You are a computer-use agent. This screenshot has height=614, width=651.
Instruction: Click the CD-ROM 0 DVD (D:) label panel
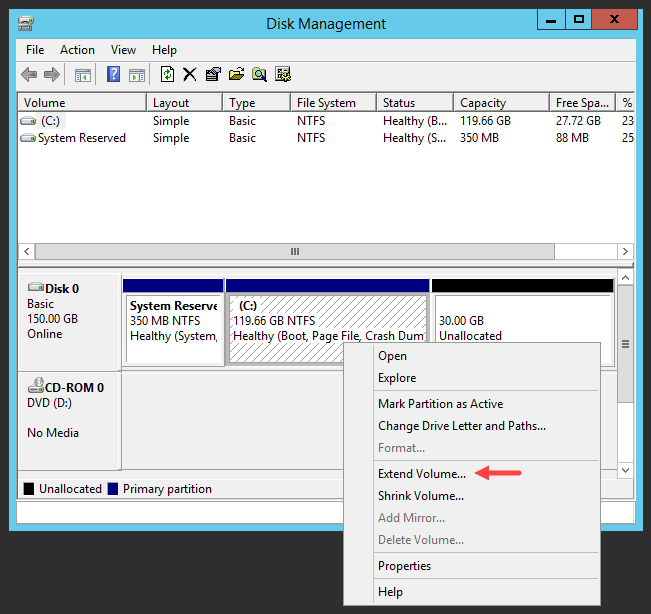(x=70, y=421)
